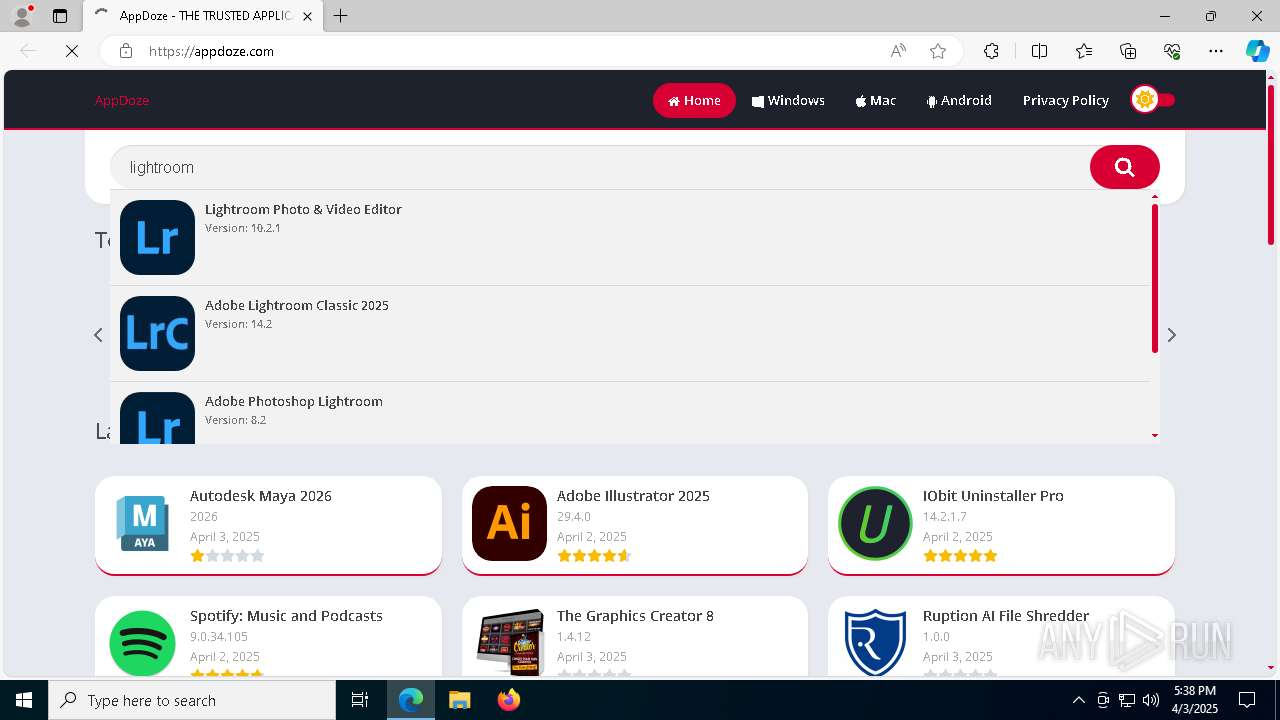Click The Graphics Creator 8 thumbnail
Image resolution: width=1280 pixels, height=720 pixels.
click(509, 643)
